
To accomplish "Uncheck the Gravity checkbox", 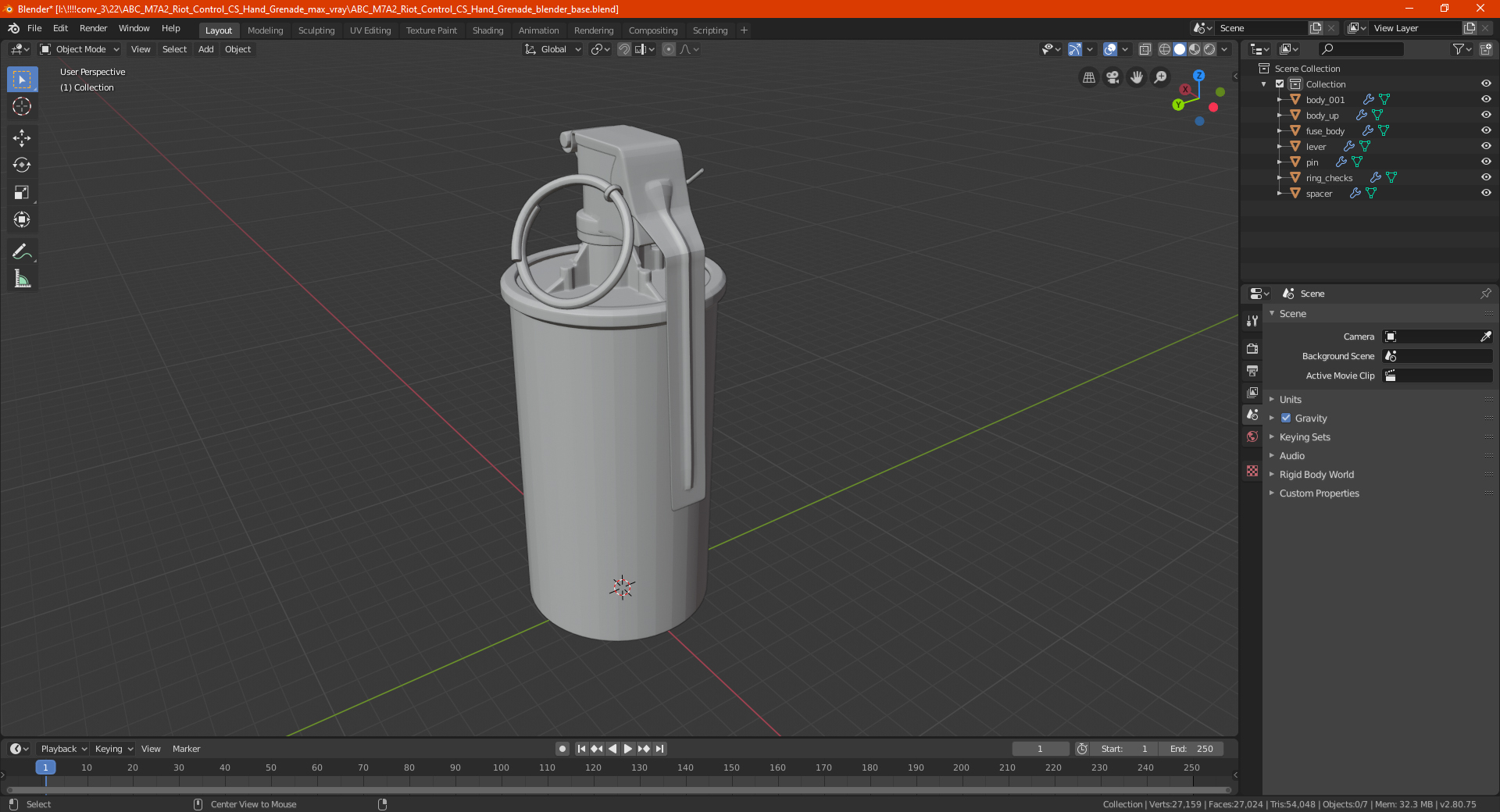I will coord(1286,418).
